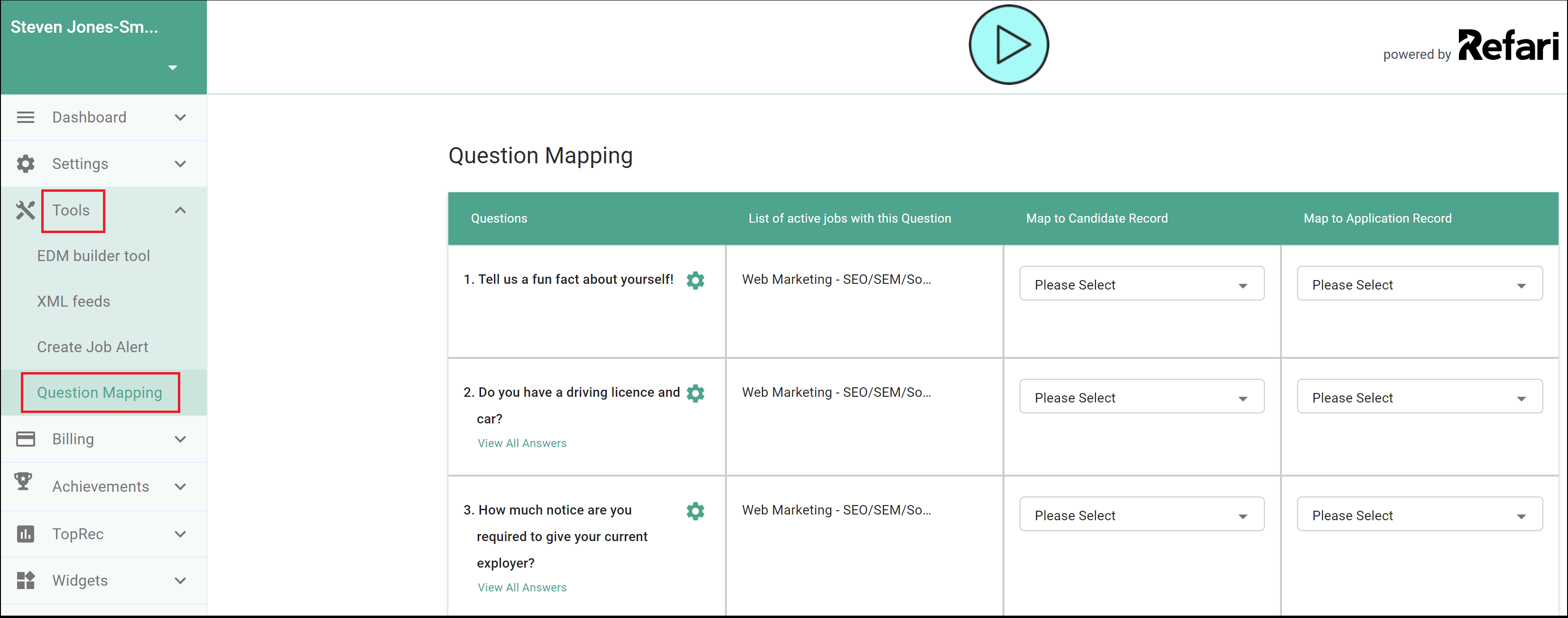The height and width of the screenshot is (618, 1568).
Task: Click View All Answers under the driving licence question
Action: (522, 443)
